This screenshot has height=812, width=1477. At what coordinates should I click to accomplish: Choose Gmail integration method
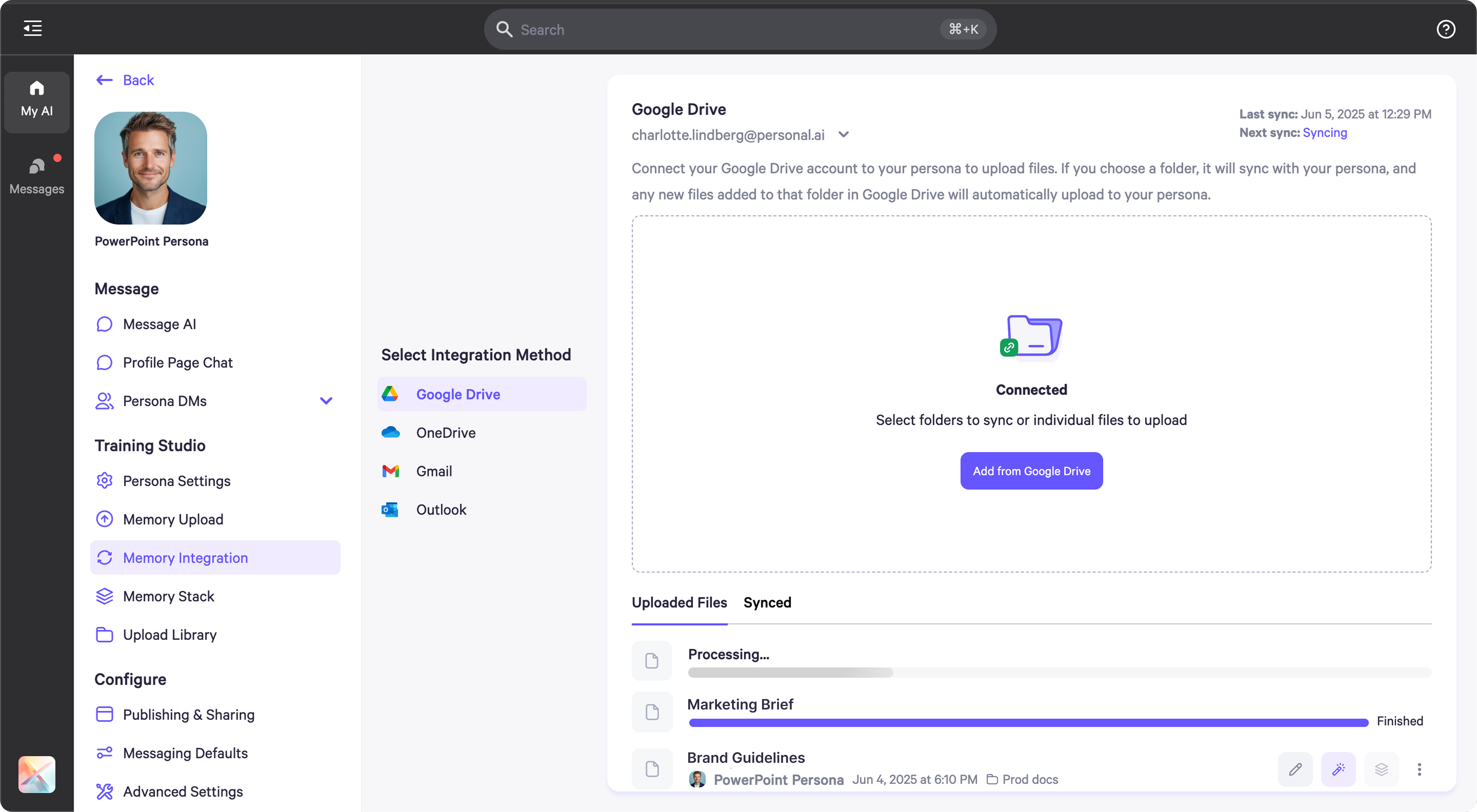click(x=434, y=471)
